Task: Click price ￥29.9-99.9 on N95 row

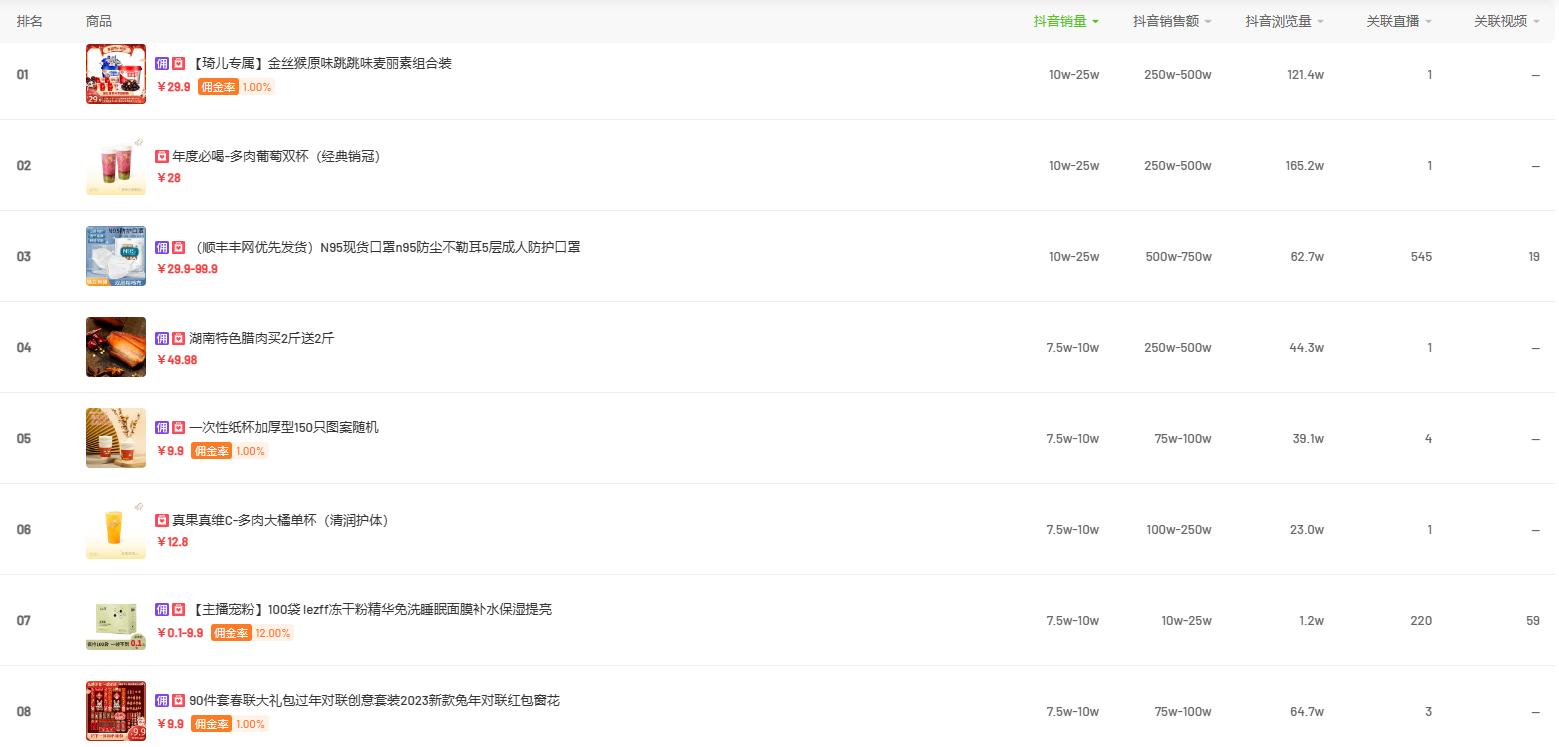Action: click(187, 270)
